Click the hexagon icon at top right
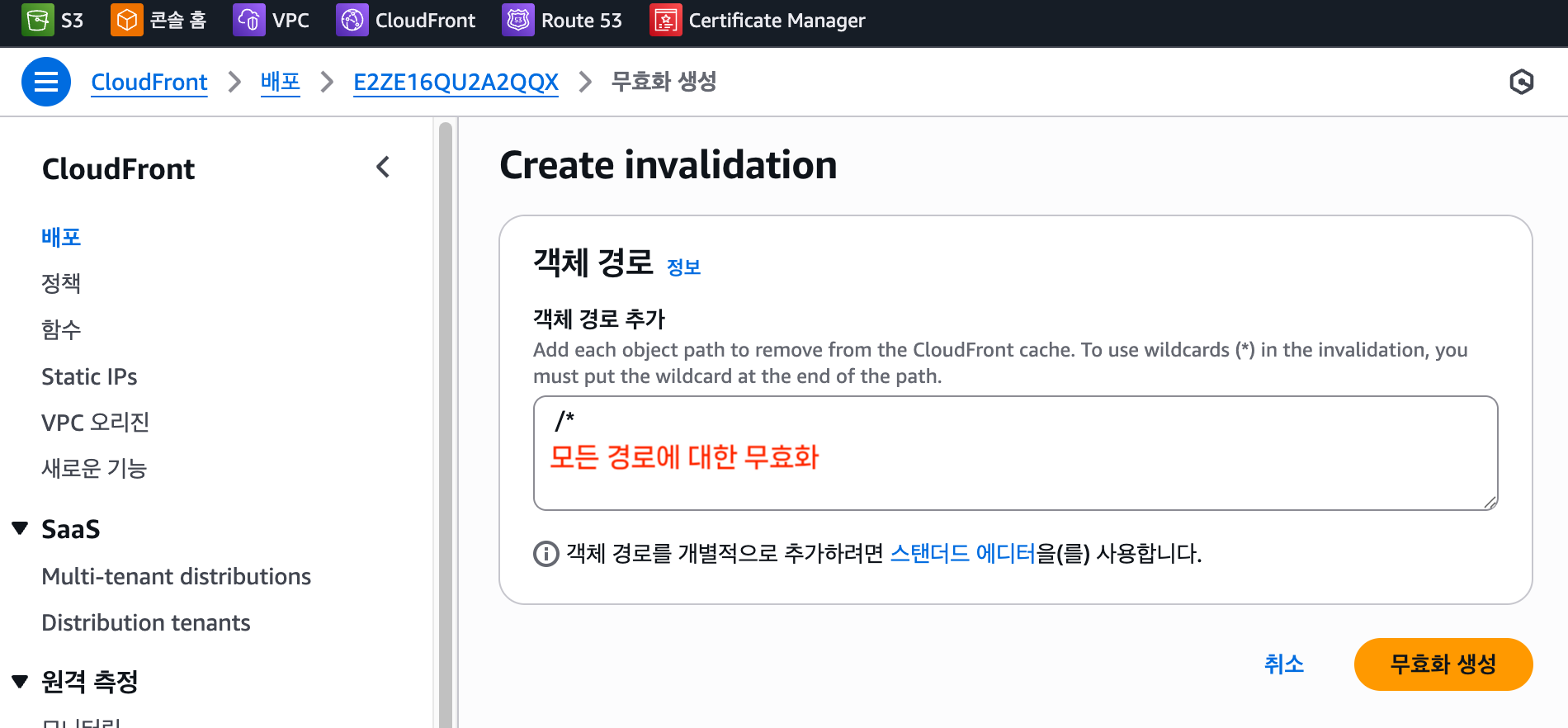Screen dimensions: 1568x728 click(1521, 82)
